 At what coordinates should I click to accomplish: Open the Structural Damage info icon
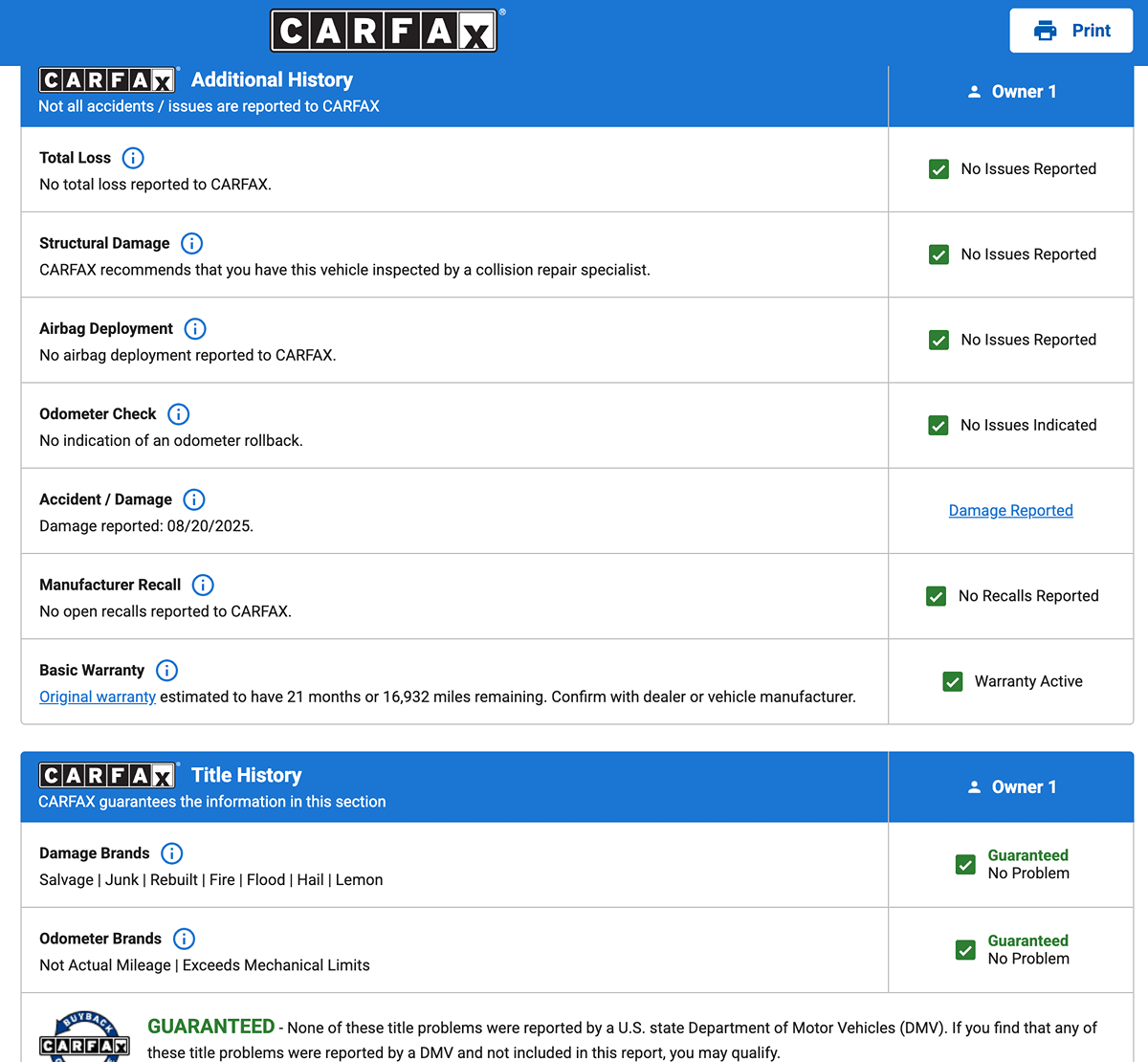[191, 243]
